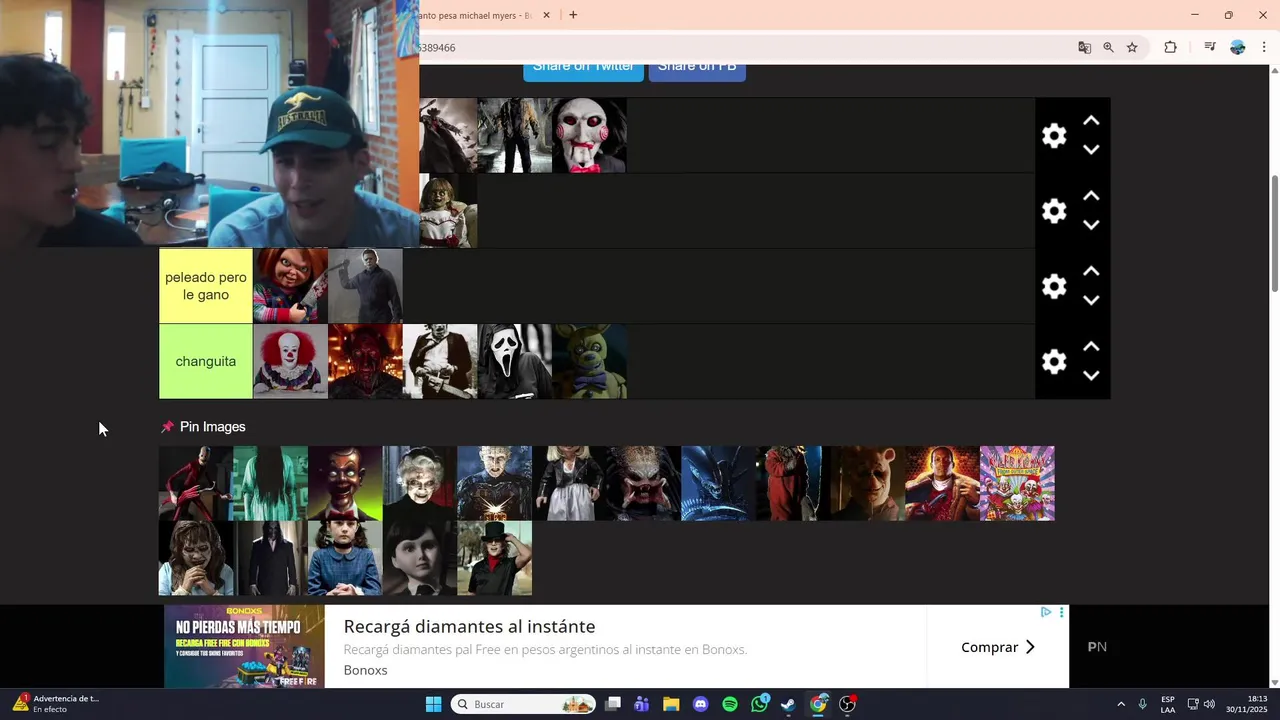Select the Annabelle doll image
Image resolution: width=1280 pixels, height=720 pixels.
pos(448,211)
